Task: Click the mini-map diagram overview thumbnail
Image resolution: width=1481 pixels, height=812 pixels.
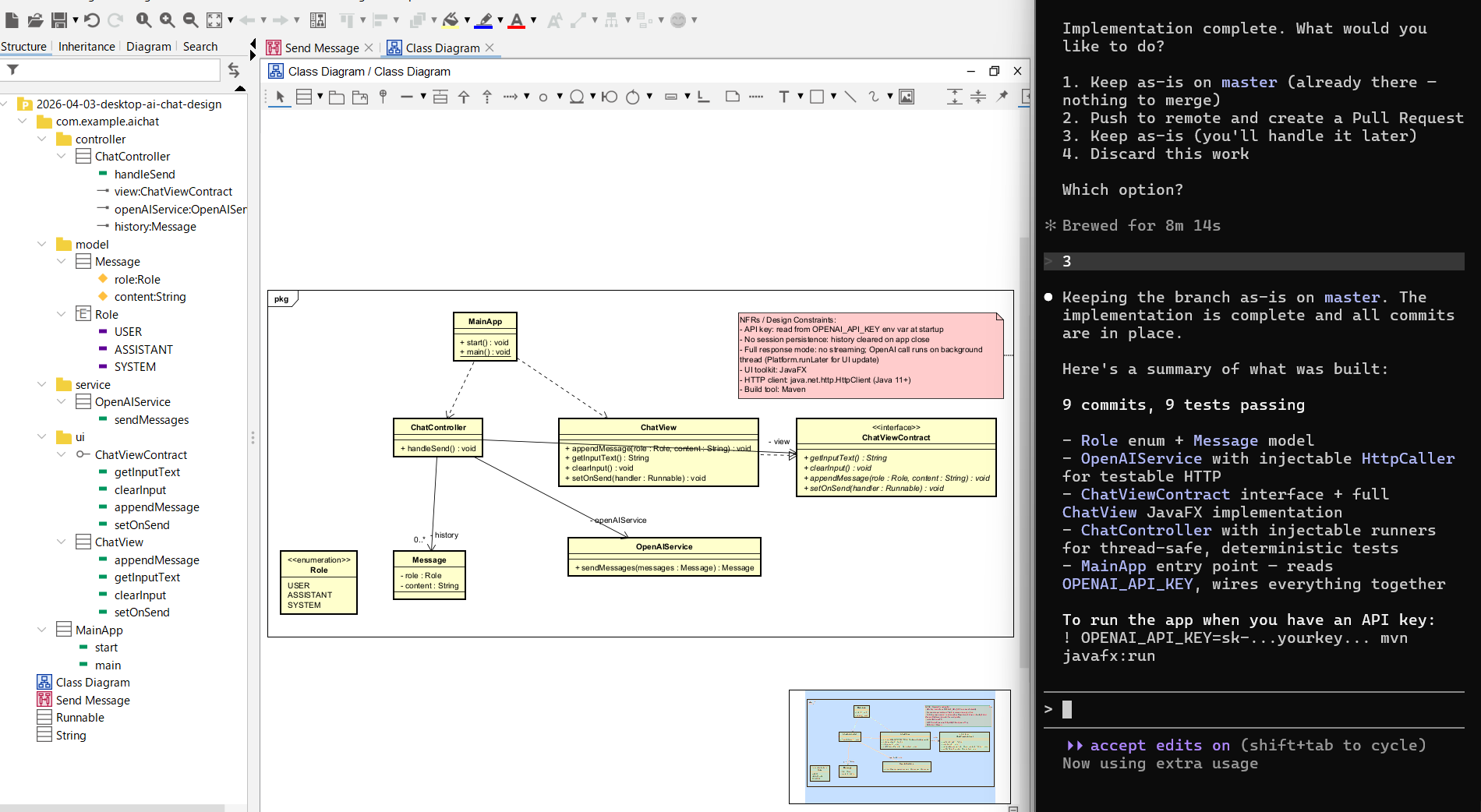Action: (899, 747)
